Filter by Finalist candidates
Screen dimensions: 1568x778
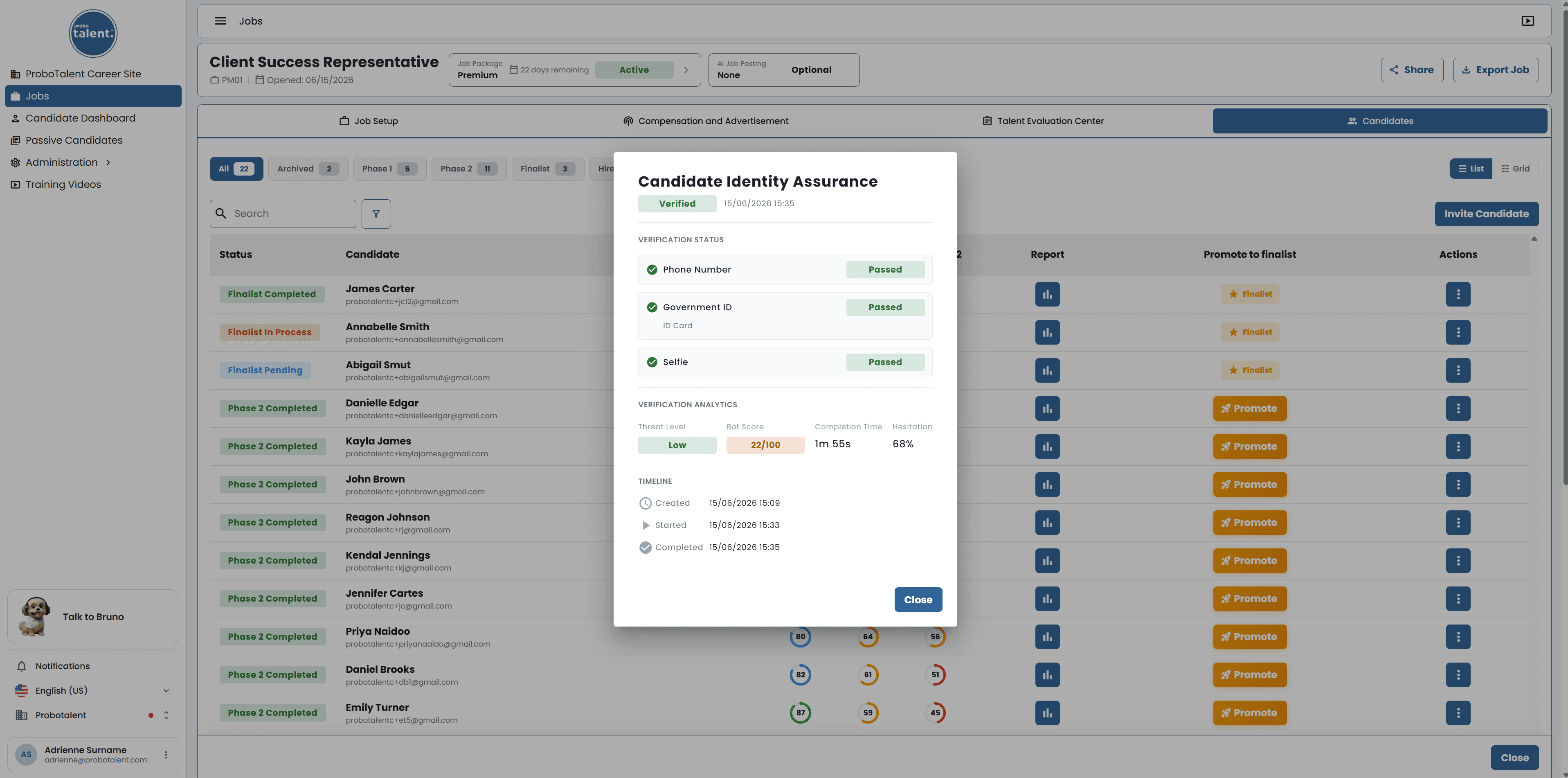pos(548,169)
